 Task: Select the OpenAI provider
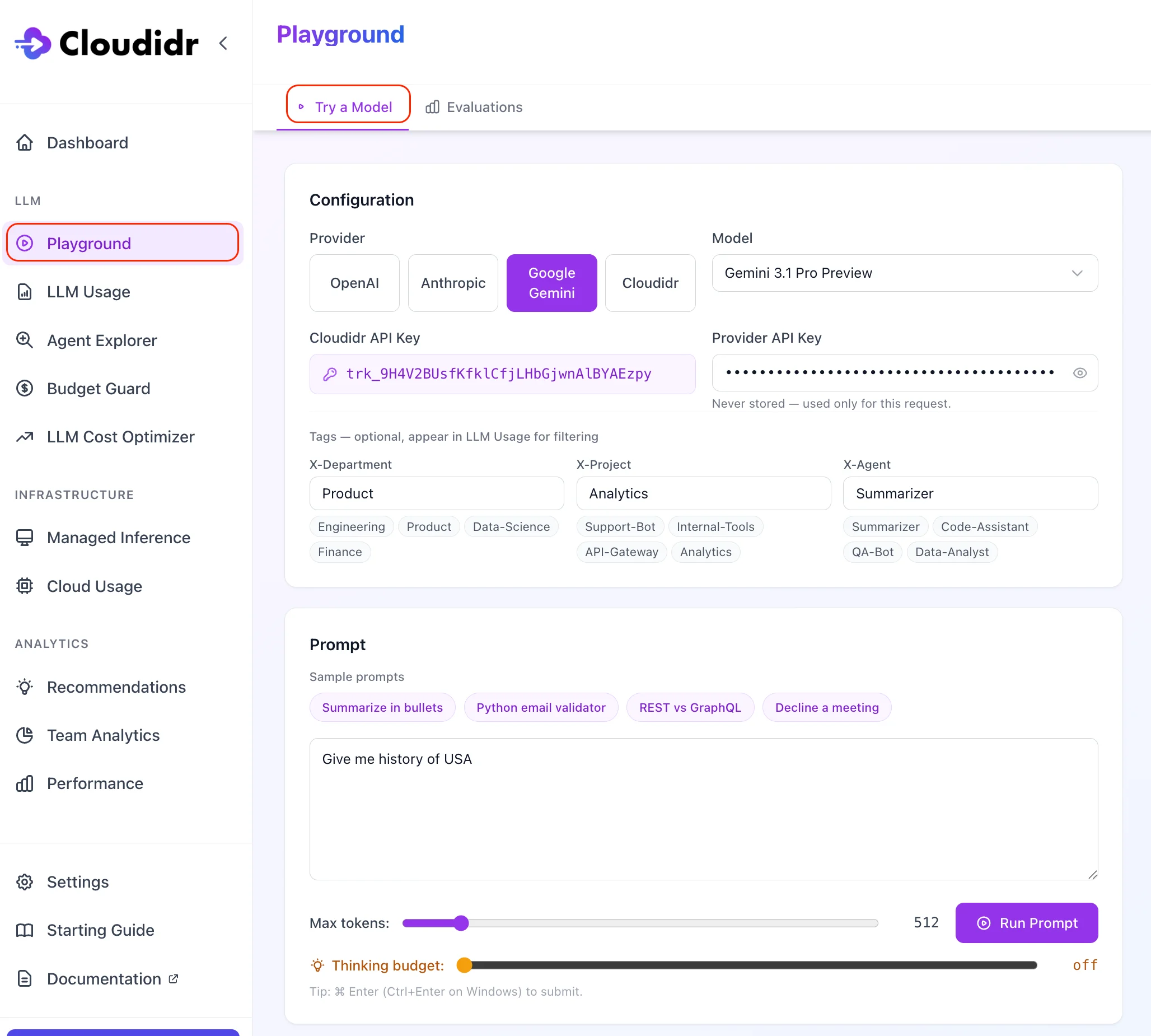(354, 283)
